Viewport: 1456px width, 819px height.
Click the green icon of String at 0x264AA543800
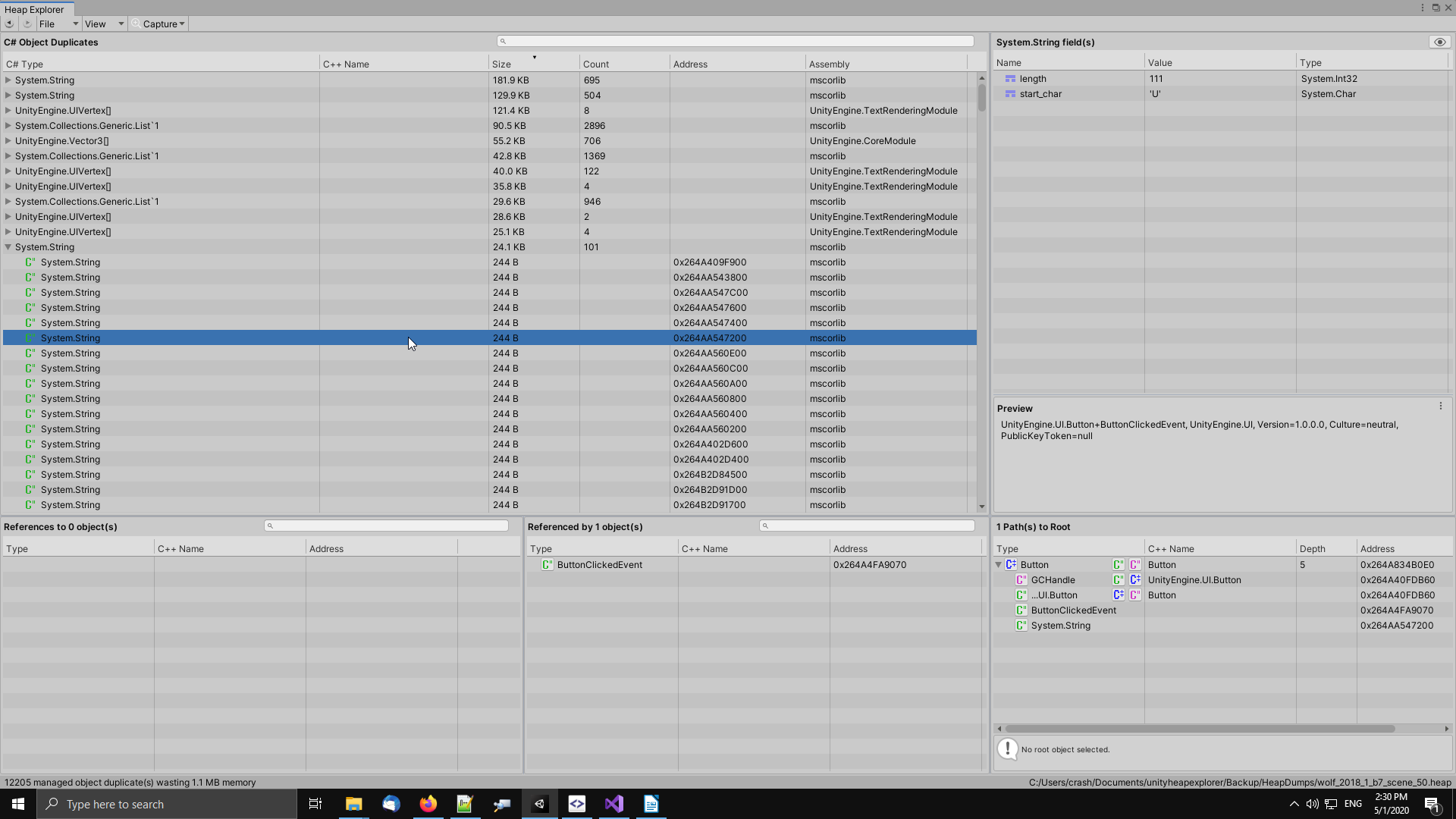click(x=30, y=278)
